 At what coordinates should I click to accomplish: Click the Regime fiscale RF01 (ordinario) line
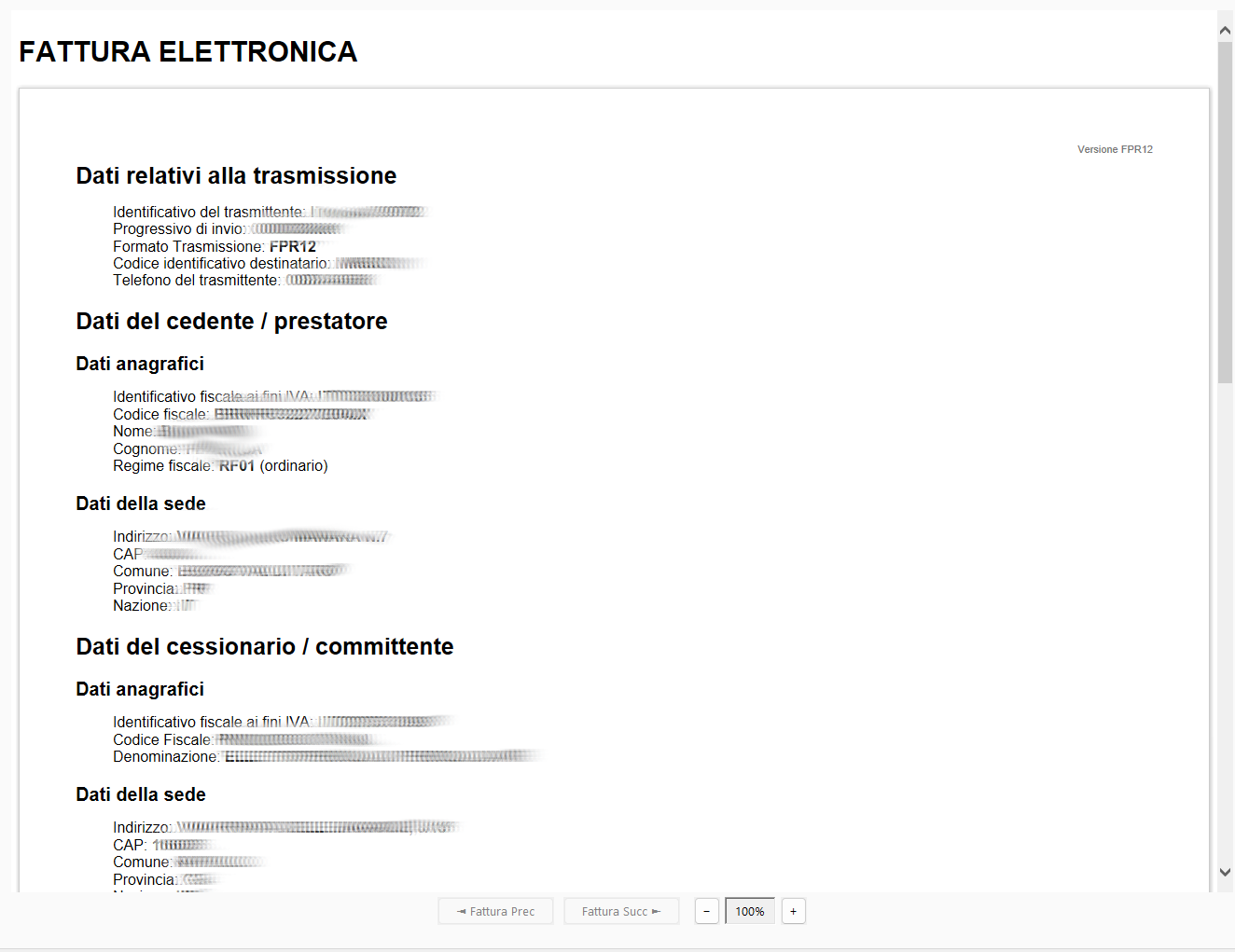(x=220, y=465)
